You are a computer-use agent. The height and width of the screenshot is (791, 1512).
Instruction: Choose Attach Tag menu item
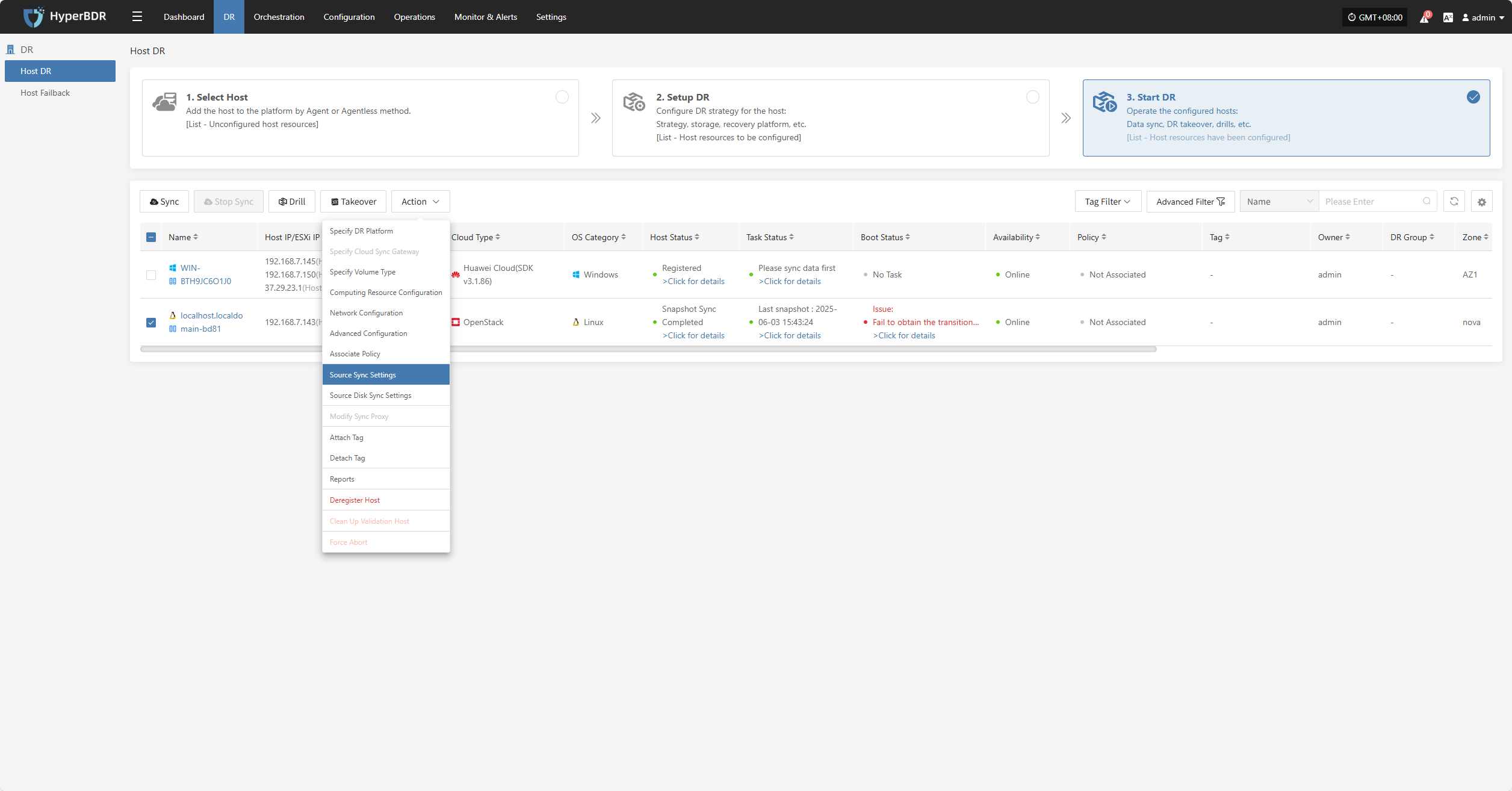pos(386,438)
